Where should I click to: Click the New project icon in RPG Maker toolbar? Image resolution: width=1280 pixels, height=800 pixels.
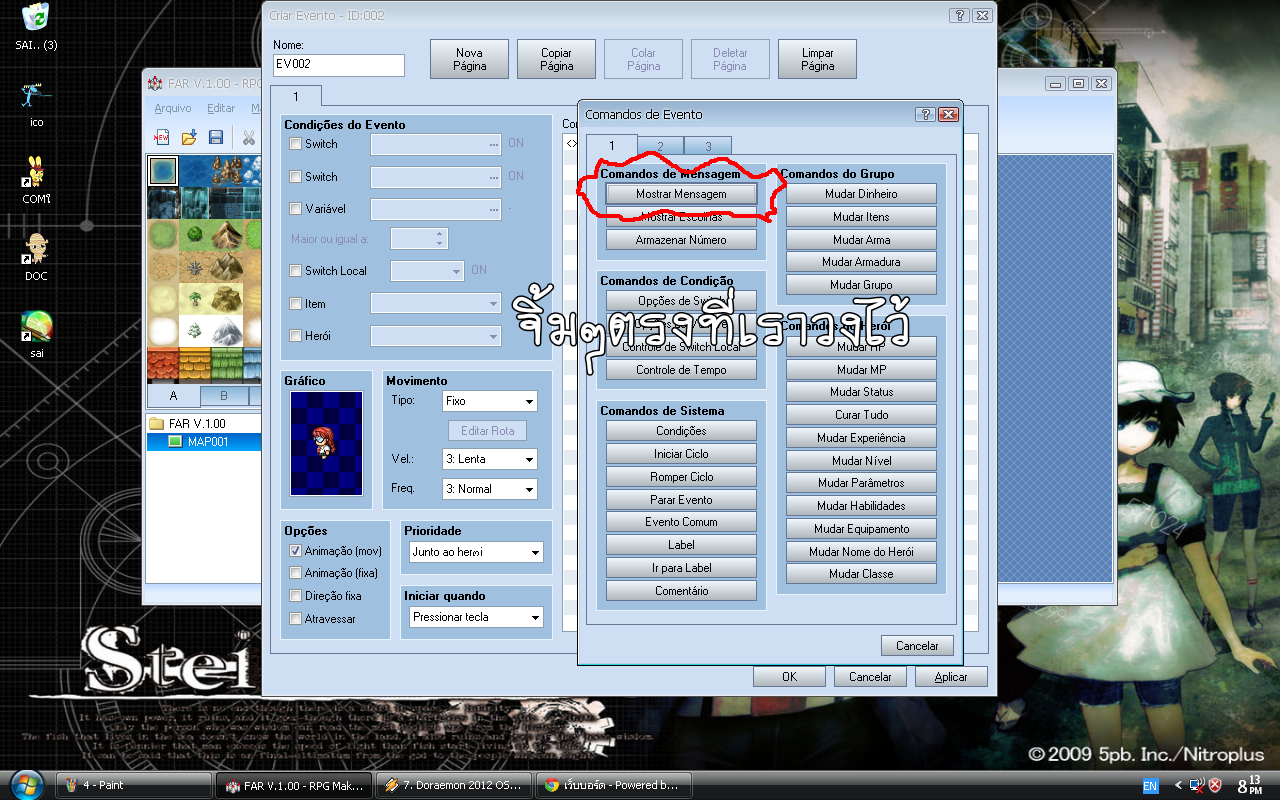coord(161,136)
